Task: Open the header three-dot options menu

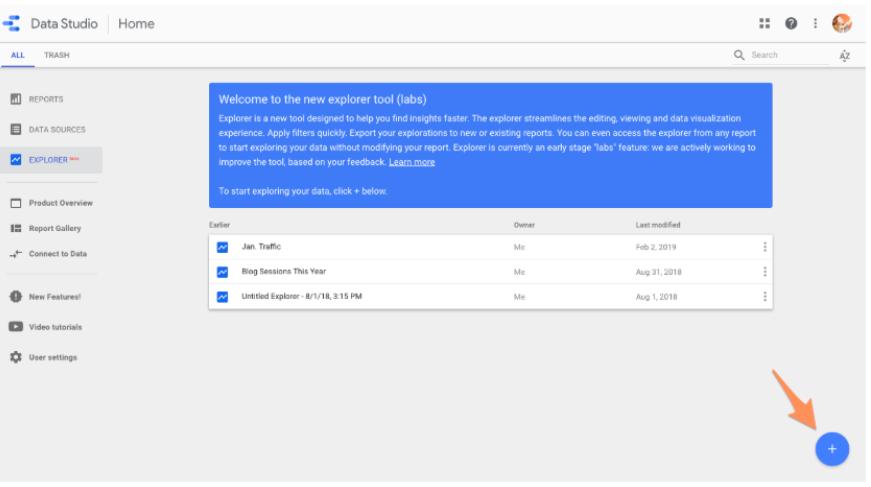Action: [x=815, y=23]
